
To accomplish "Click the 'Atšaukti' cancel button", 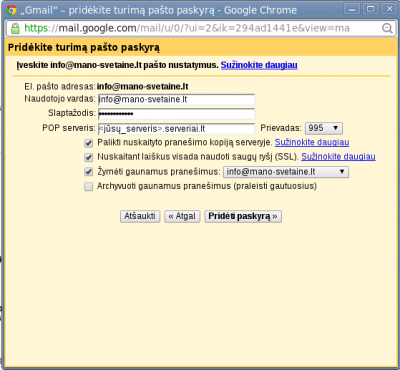I will [140, 216].
